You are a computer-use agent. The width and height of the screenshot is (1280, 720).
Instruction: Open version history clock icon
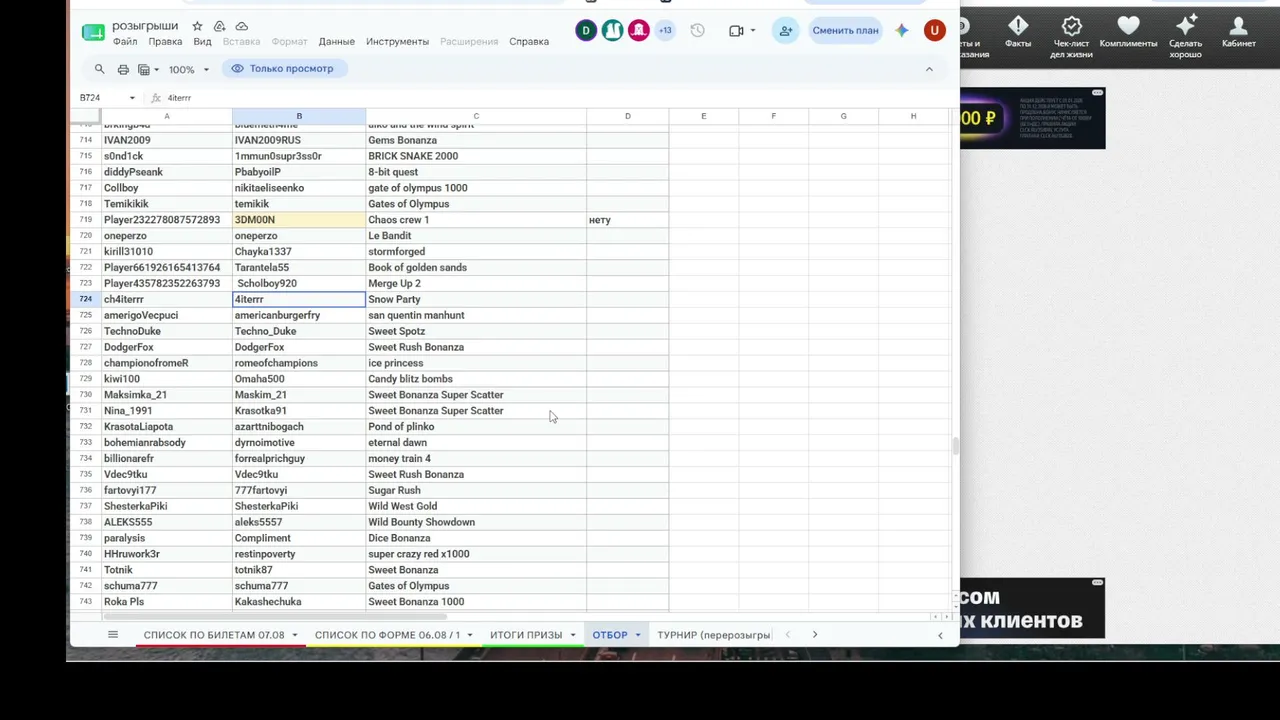tap(697, 30)
